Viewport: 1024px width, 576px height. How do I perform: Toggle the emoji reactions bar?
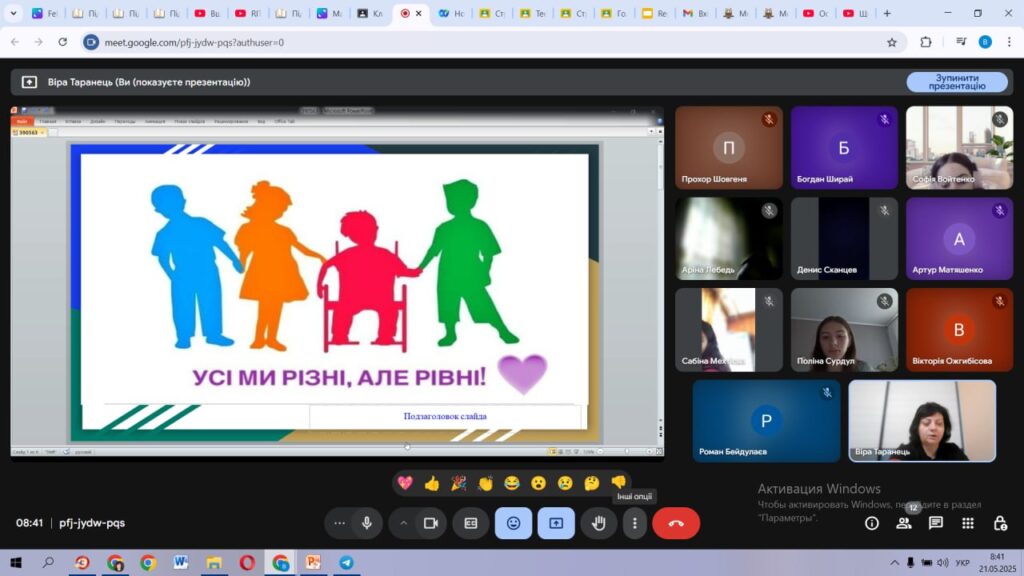513,523
